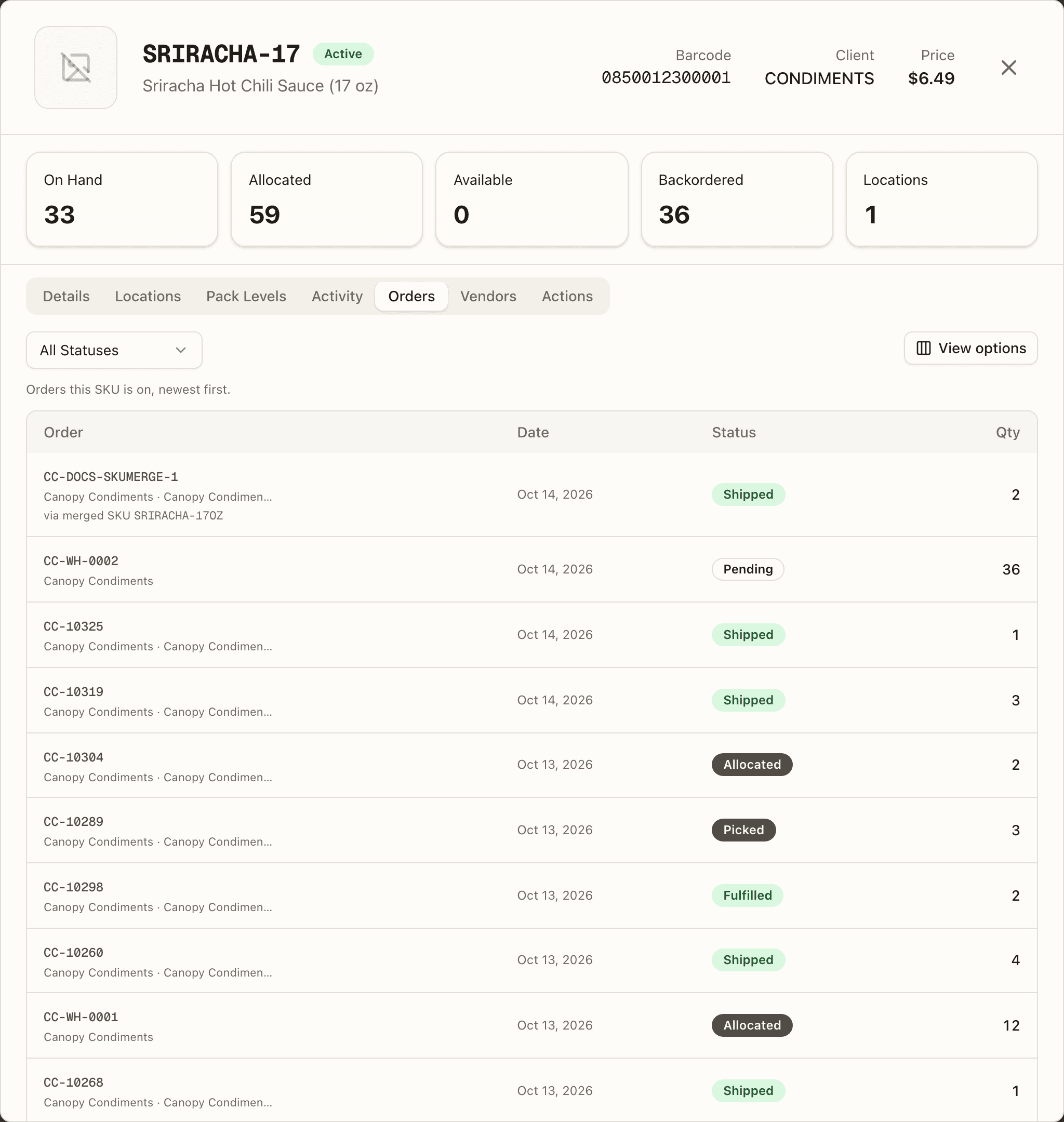Open the On Hand stat card

point(122,199)
